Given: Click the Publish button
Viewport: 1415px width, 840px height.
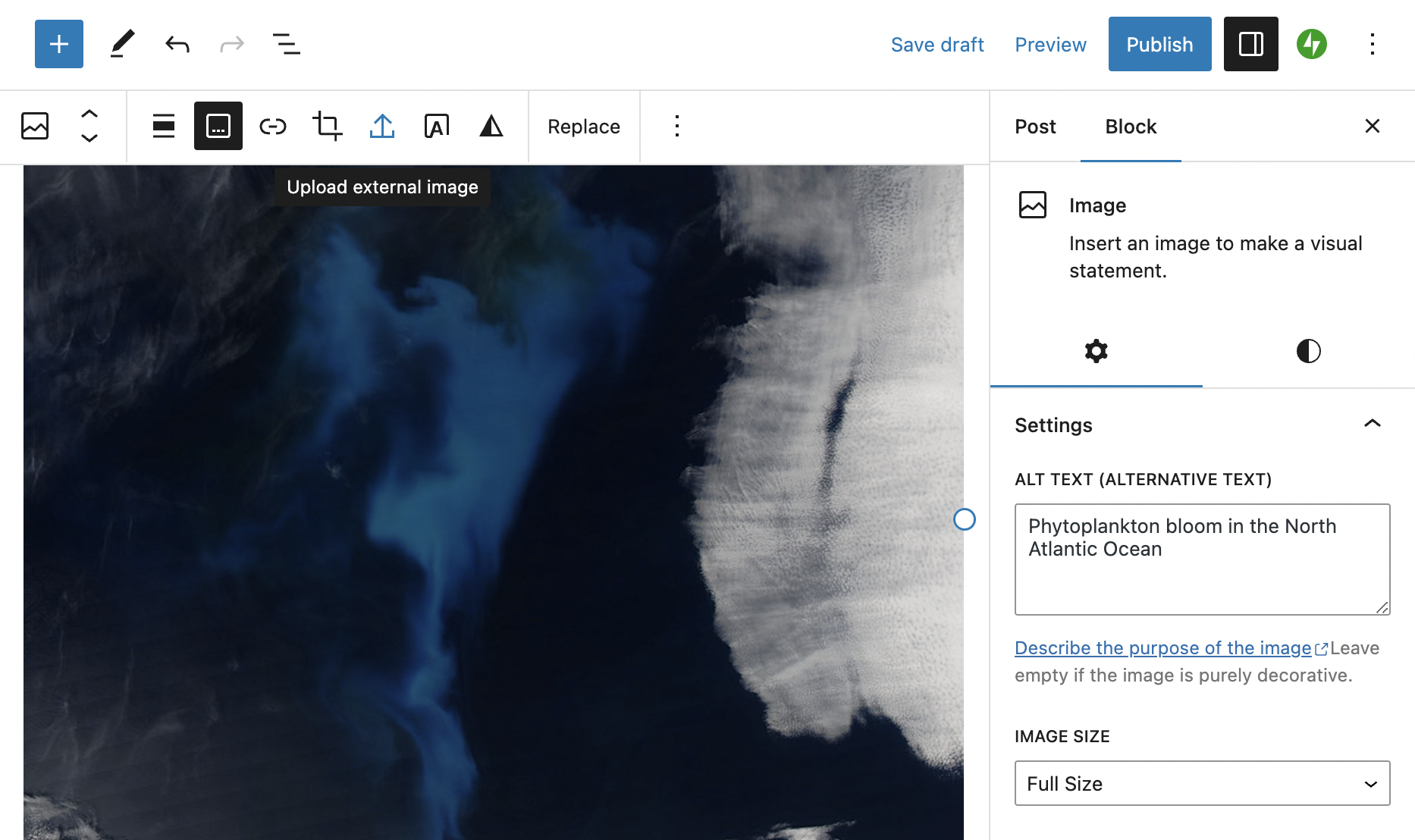Looking at the screenshot, I should 1159,44.
